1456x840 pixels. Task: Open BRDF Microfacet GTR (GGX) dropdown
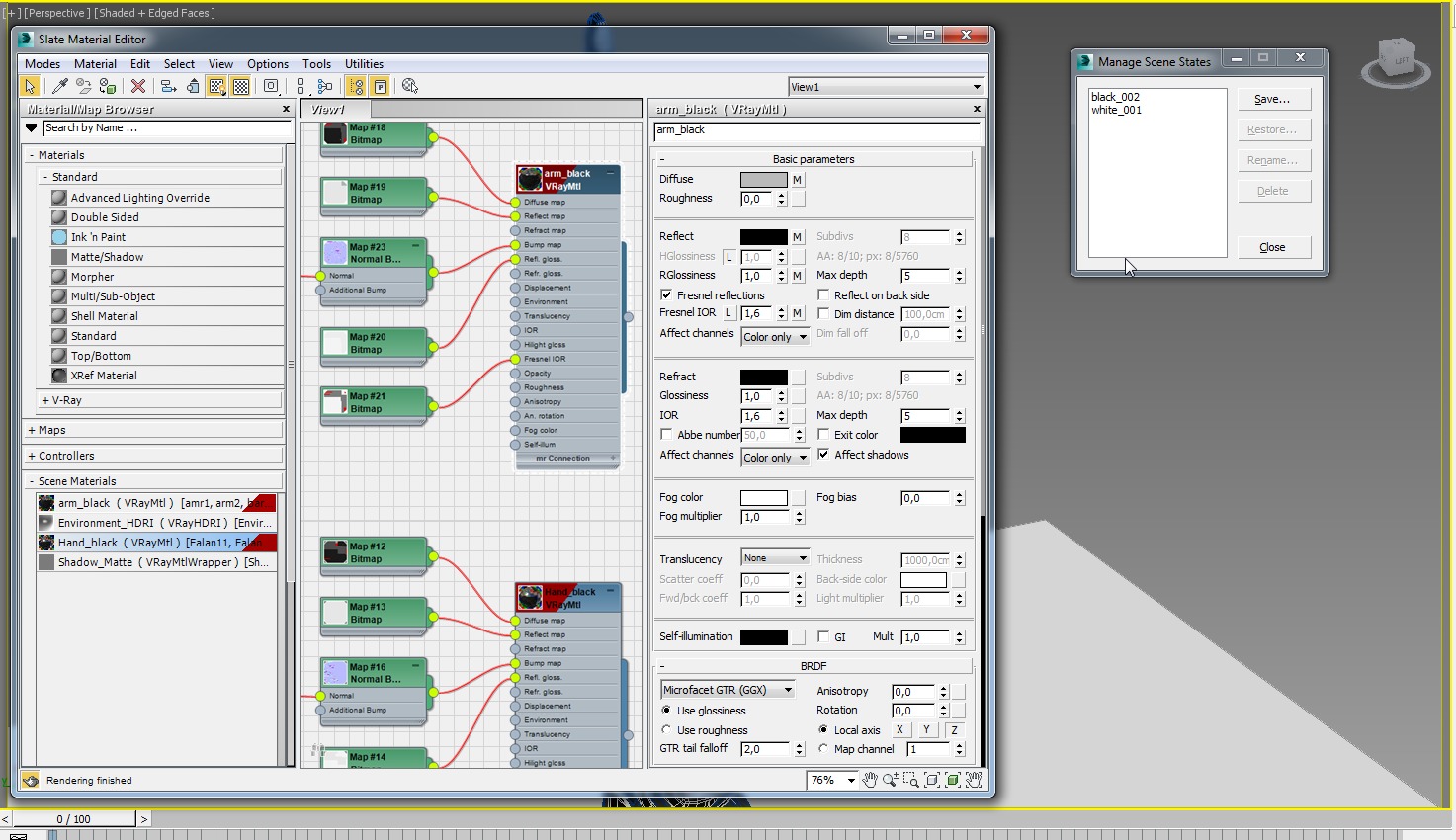pos(728,690)
